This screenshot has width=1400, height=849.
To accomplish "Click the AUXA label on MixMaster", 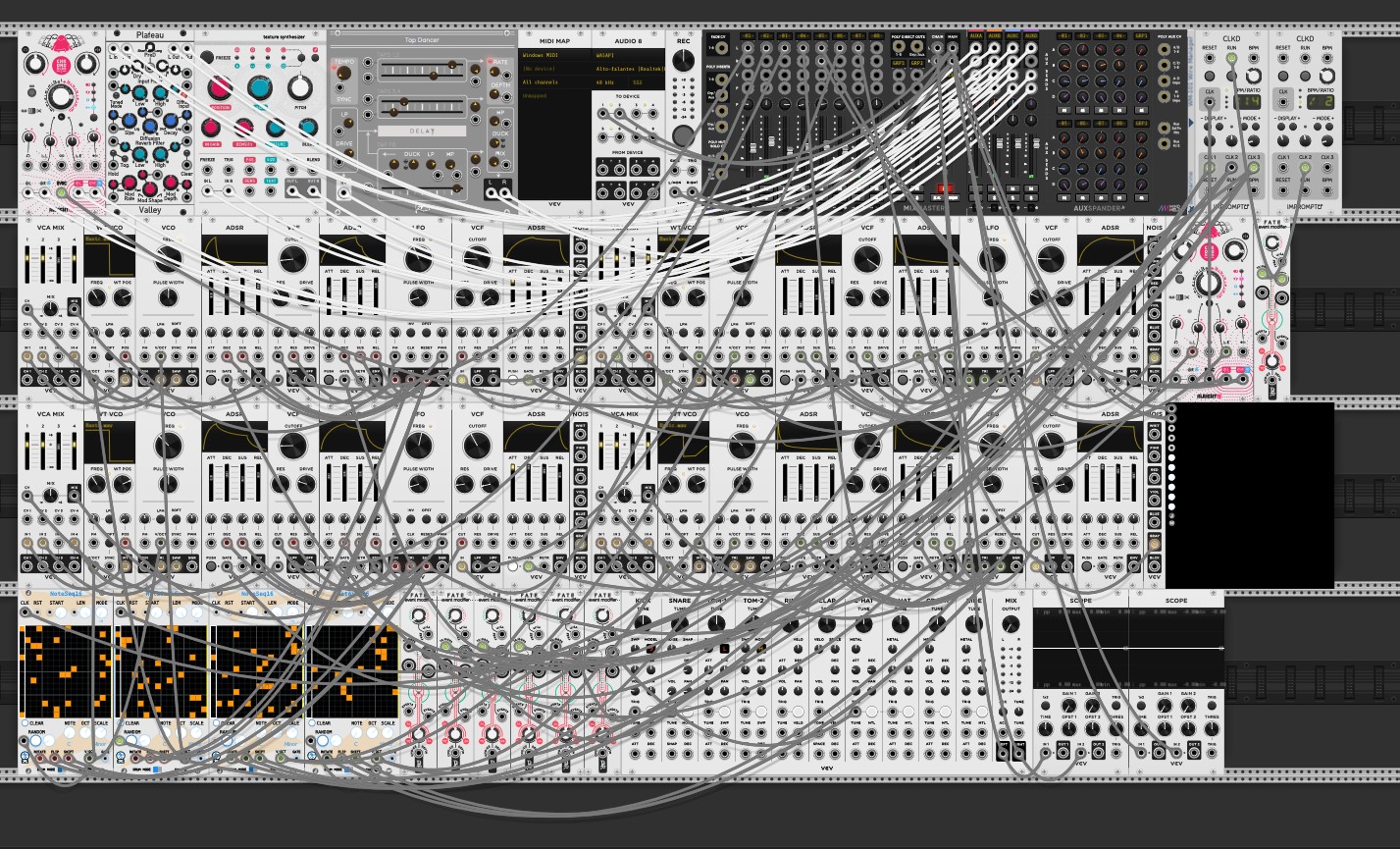I will (x=976, y=36).
